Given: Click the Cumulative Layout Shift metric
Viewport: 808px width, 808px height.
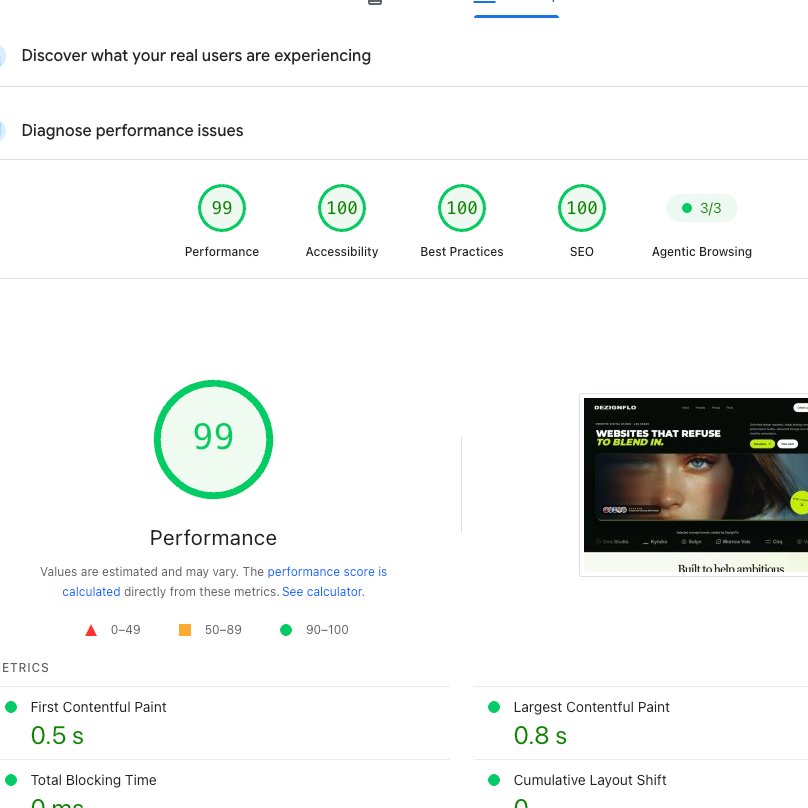Looking at the screenshot, I should tap(590, 780).
